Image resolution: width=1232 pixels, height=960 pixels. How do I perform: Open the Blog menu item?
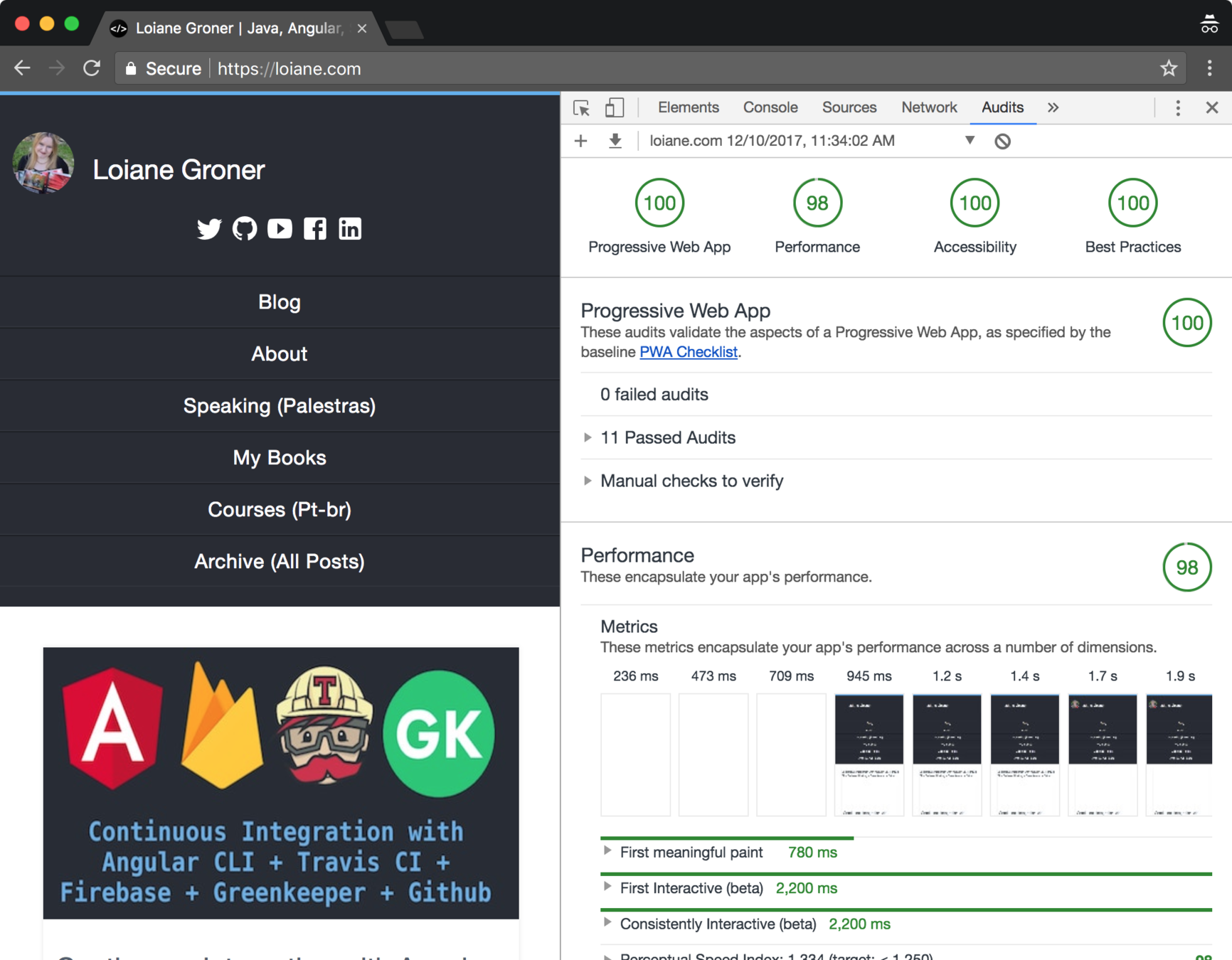tap(280, 302)
